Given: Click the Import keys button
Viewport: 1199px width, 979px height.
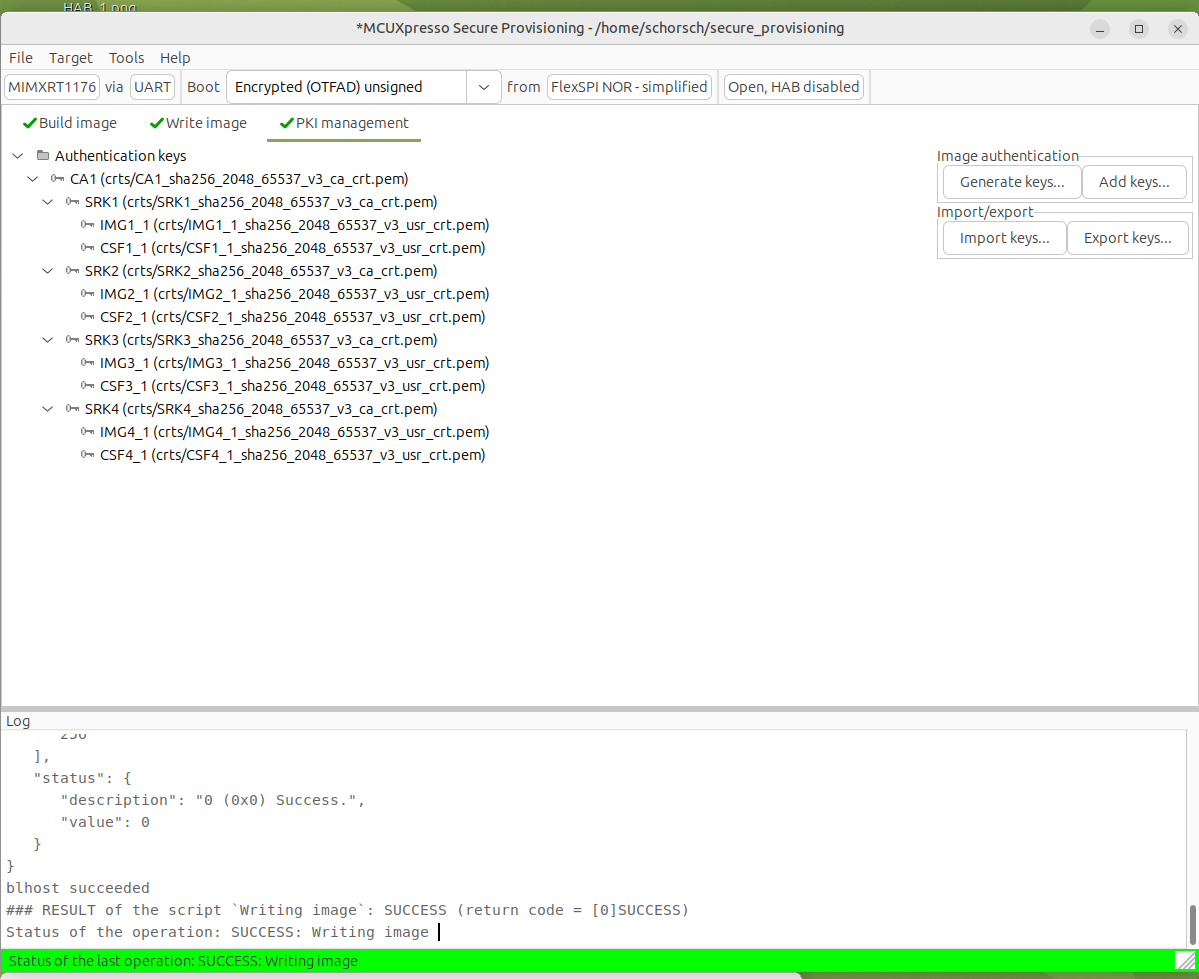Looking at the screenshot, I should (1004, 238).
